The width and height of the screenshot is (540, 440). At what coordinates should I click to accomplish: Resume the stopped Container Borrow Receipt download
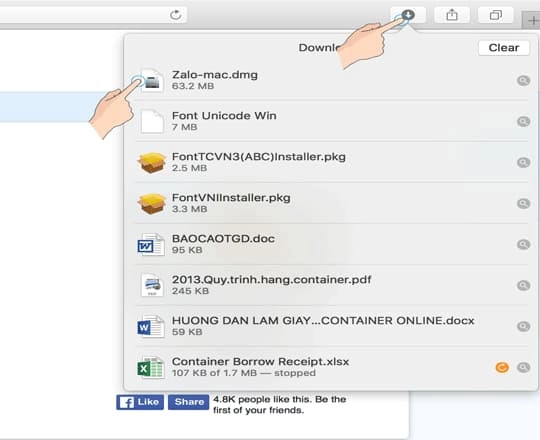click(502, 367)
